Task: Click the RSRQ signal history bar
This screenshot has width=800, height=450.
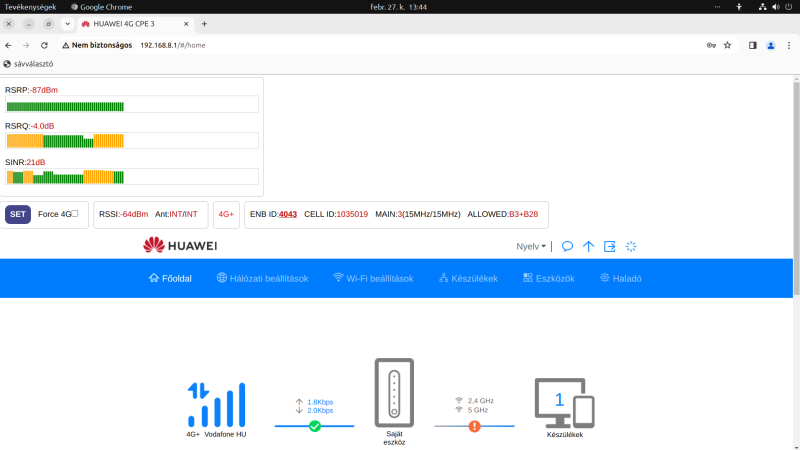Action: (132, 141)
